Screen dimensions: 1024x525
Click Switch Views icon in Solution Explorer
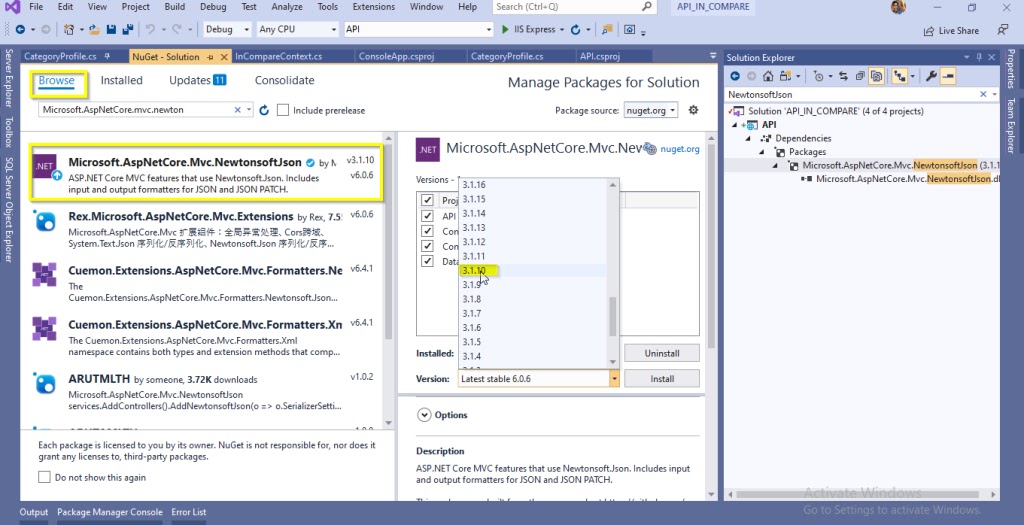click(x=785, y=76)
